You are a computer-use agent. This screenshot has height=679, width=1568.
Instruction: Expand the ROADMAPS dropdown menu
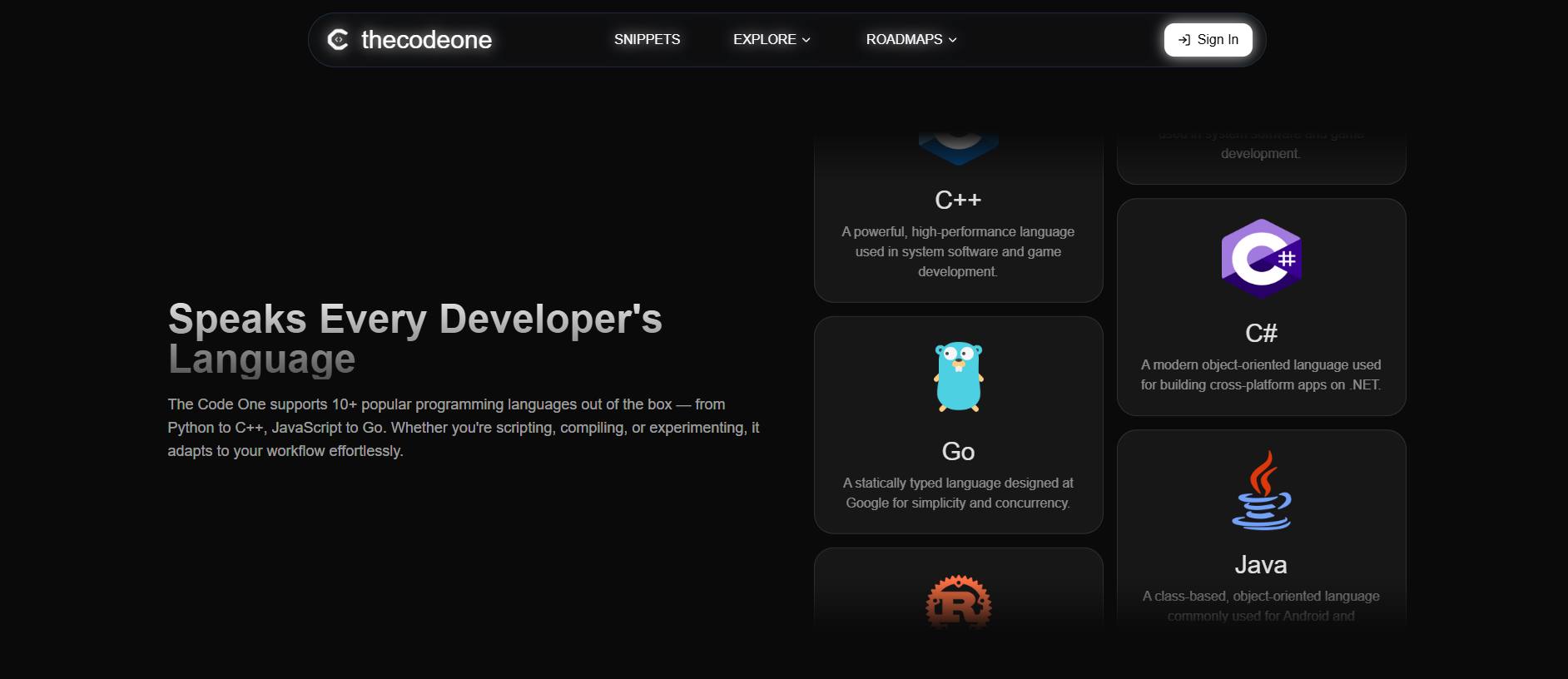tap(911, 39)
